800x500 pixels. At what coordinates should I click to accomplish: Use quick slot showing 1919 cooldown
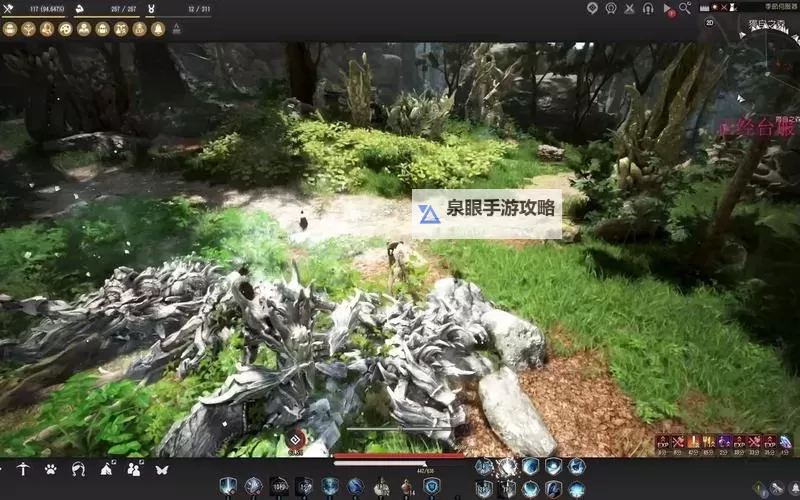coord(279,487)
